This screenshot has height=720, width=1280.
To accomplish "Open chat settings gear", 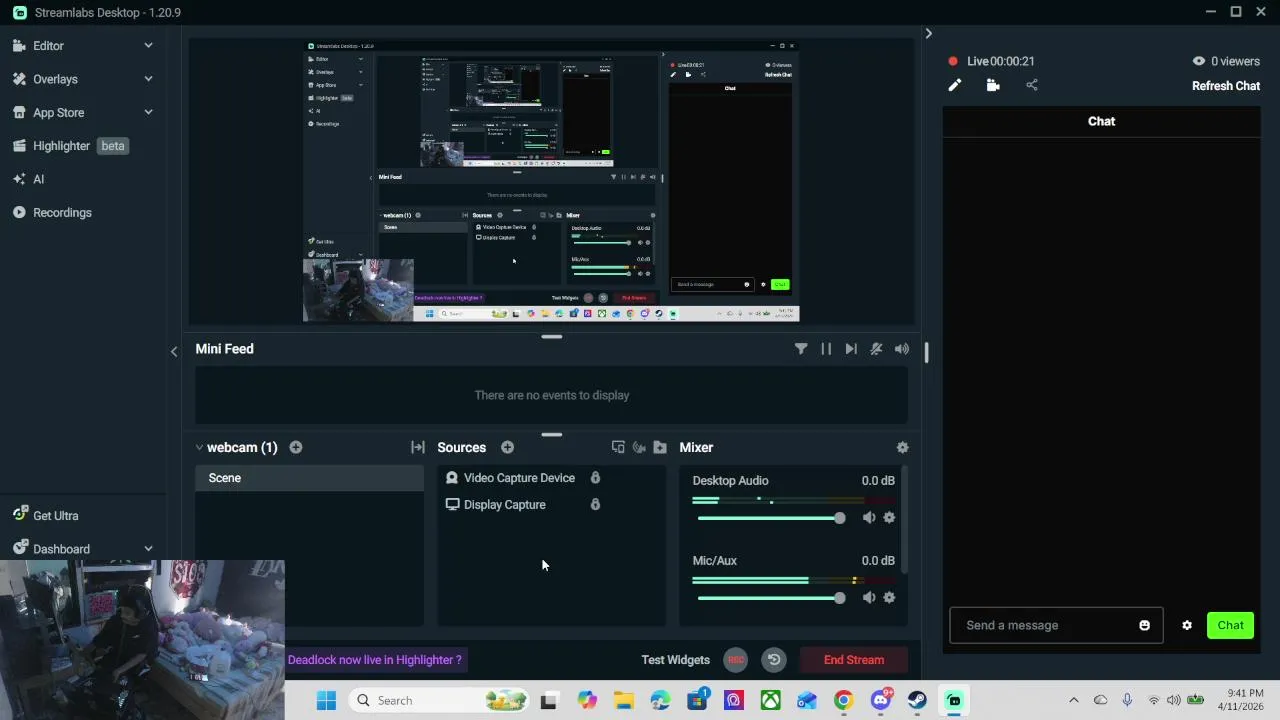I will 1187,626.
